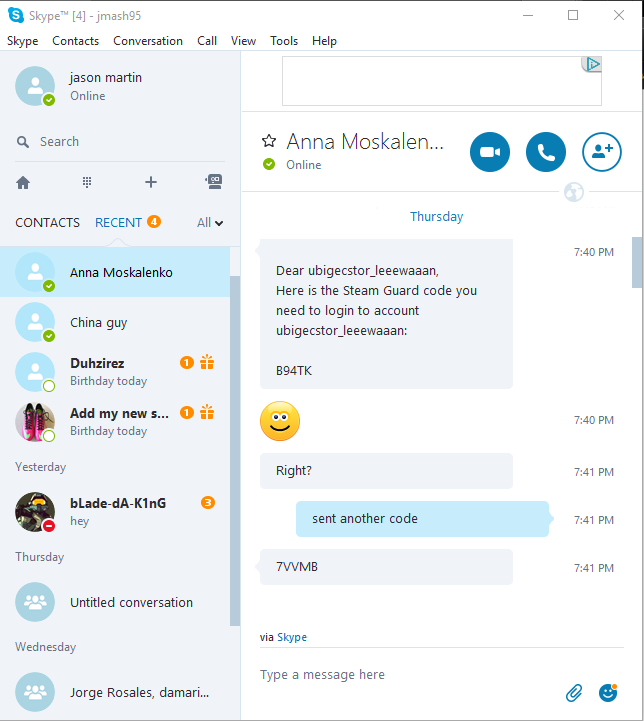
Task: Click the jason martin name text
Action: (x=106, y=77)
